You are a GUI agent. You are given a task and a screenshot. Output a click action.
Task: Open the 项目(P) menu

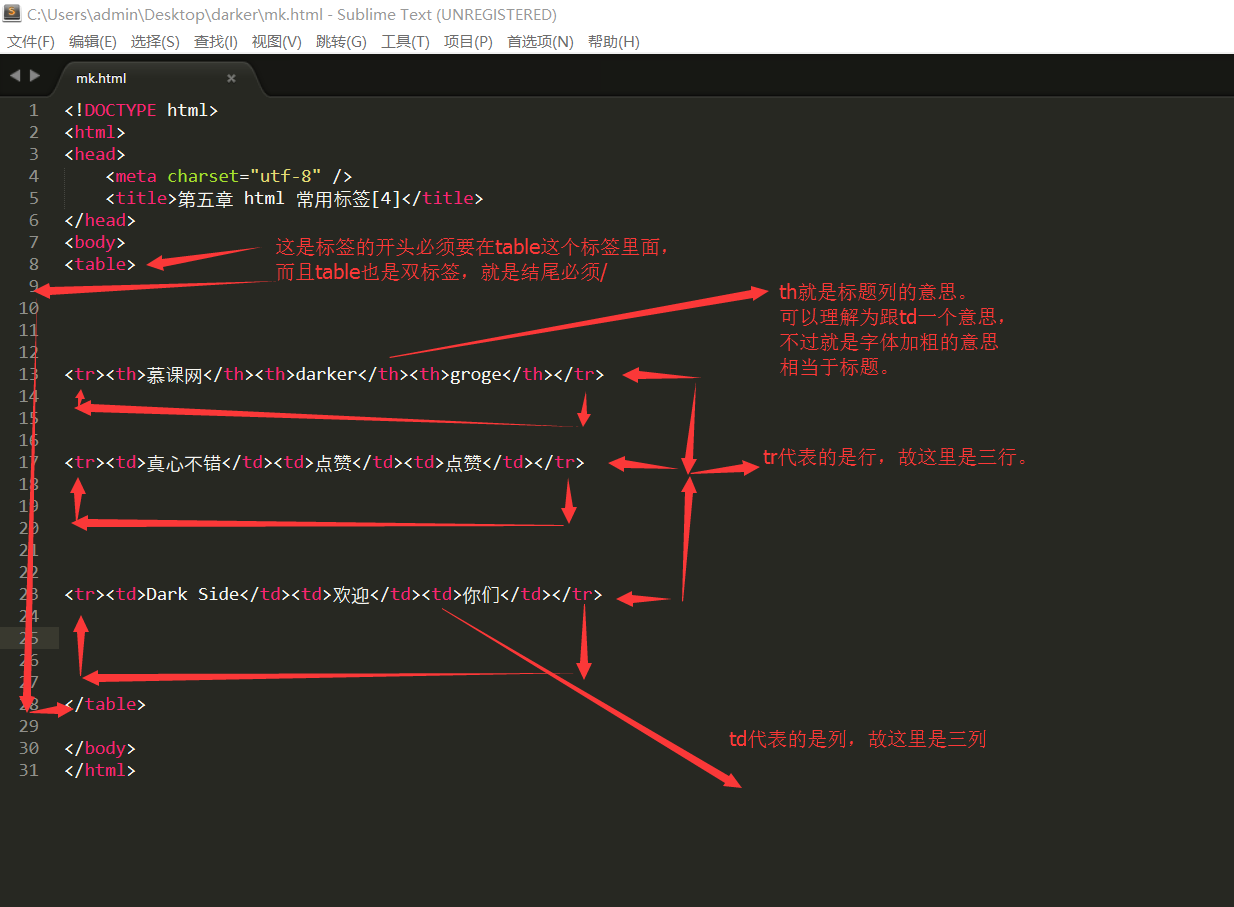point(468,42)
